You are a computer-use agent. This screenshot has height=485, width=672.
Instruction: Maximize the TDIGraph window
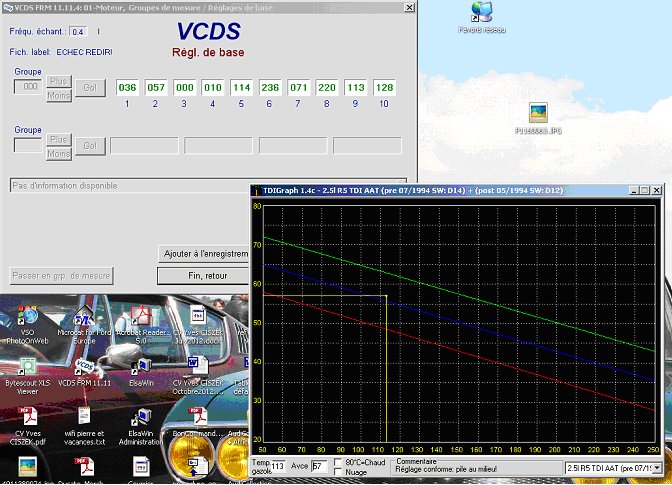[645, 191]
